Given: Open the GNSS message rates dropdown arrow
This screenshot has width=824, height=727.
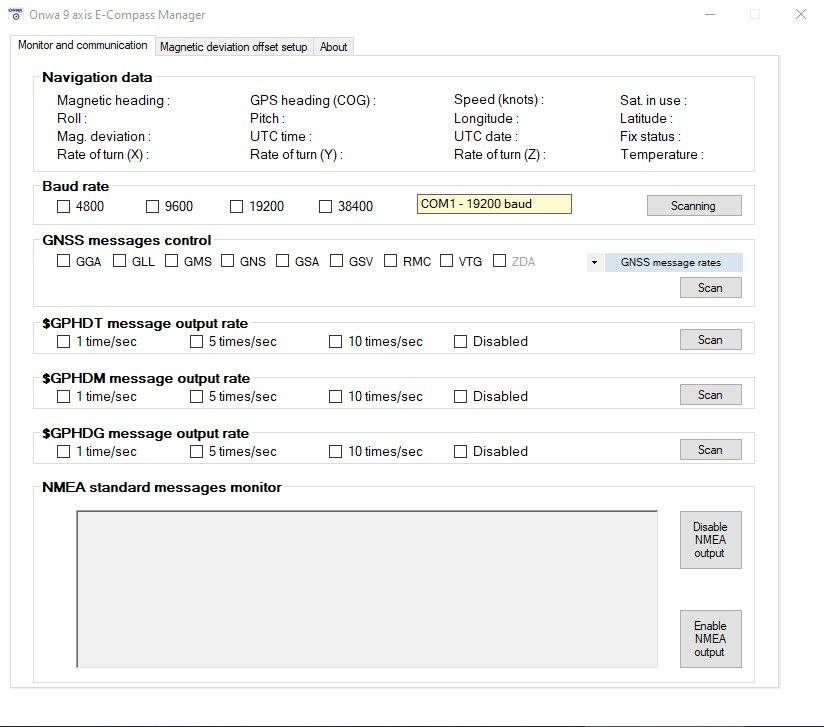Looking at the screenshot, I should pyautogui.click(x=594, y=262).
